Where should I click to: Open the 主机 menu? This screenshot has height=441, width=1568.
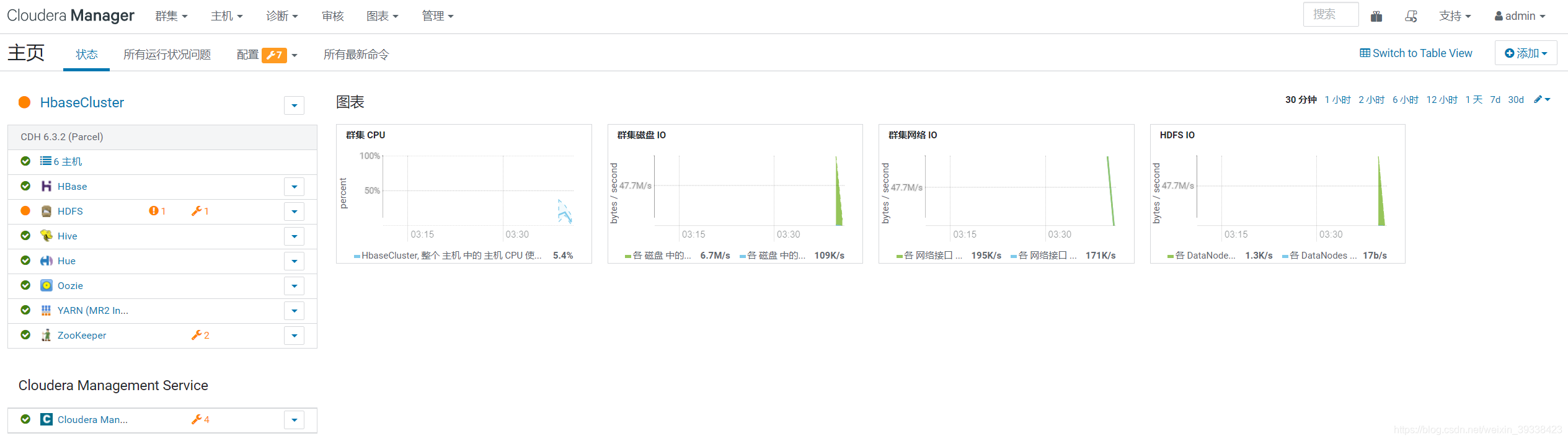tap(227, 16)
